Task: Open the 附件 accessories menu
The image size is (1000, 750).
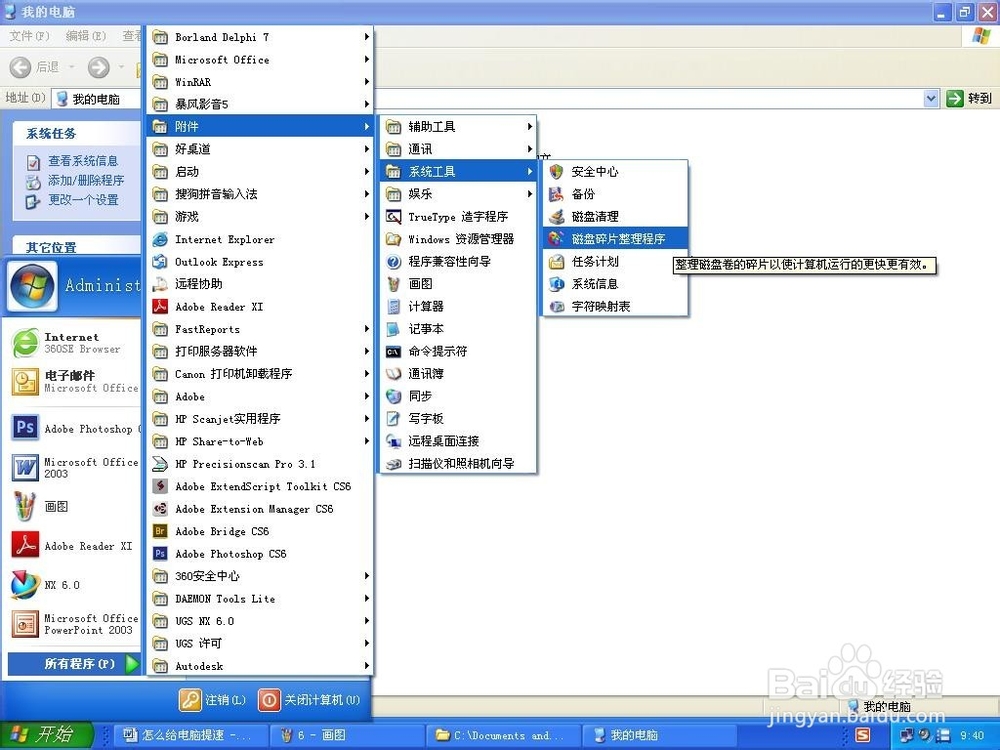Action: click(260, 126)
